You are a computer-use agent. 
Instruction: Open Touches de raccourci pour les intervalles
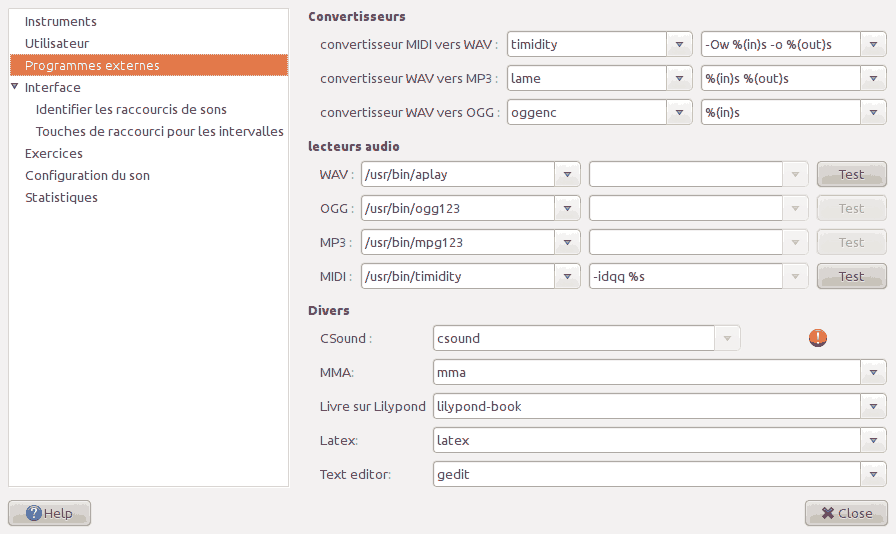pyautogui.click(x=159, y=131)
